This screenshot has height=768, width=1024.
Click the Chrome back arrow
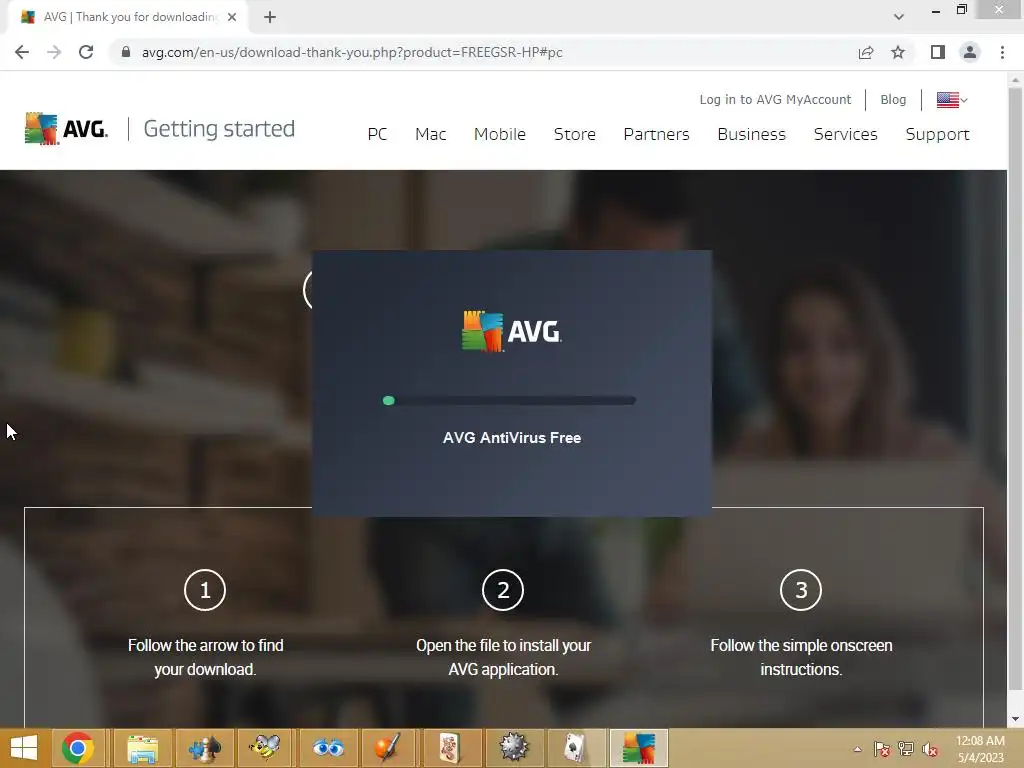[22, 52]
